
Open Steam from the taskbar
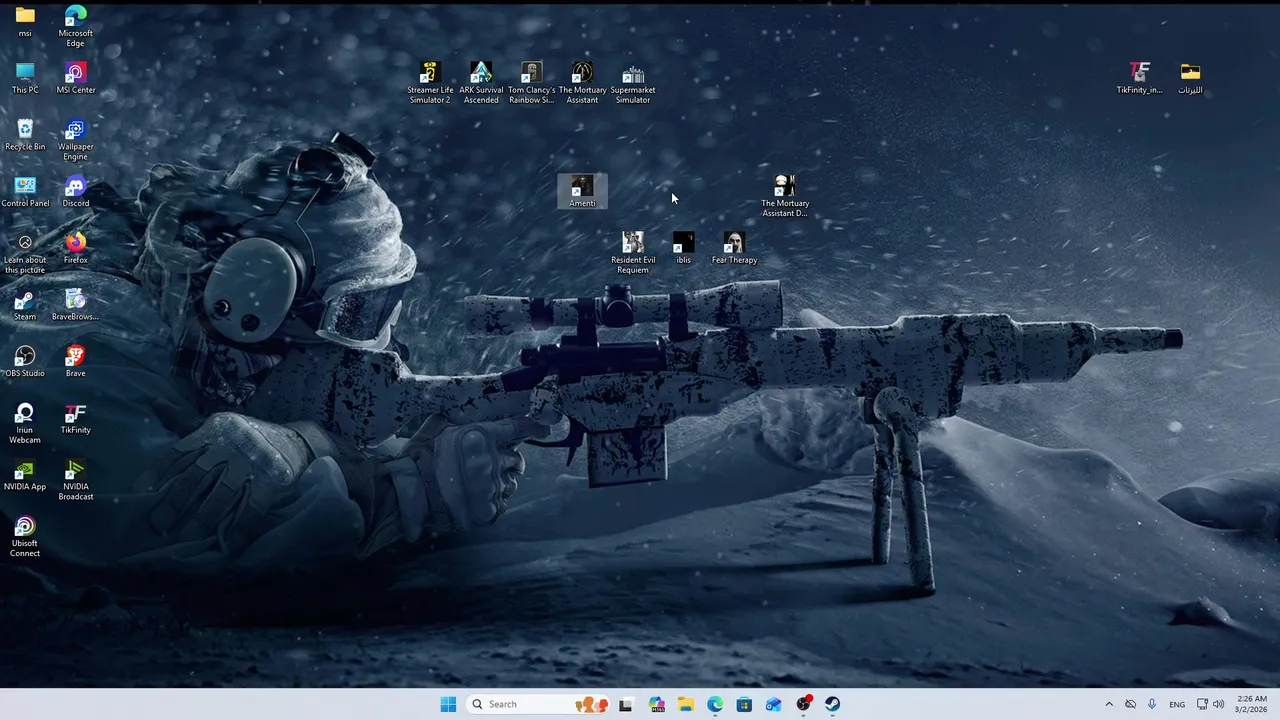(x=832, y=704)
